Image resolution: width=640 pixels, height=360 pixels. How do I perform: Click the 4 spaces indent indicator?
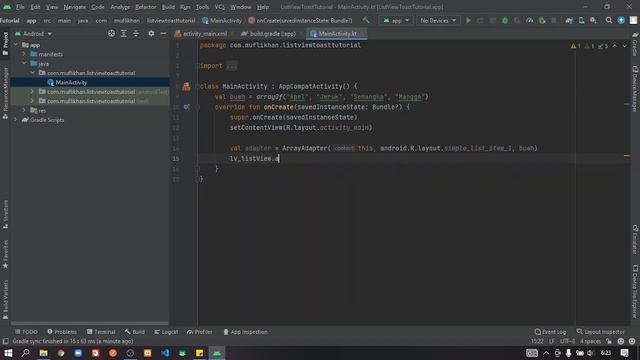(x=591, y=341)
